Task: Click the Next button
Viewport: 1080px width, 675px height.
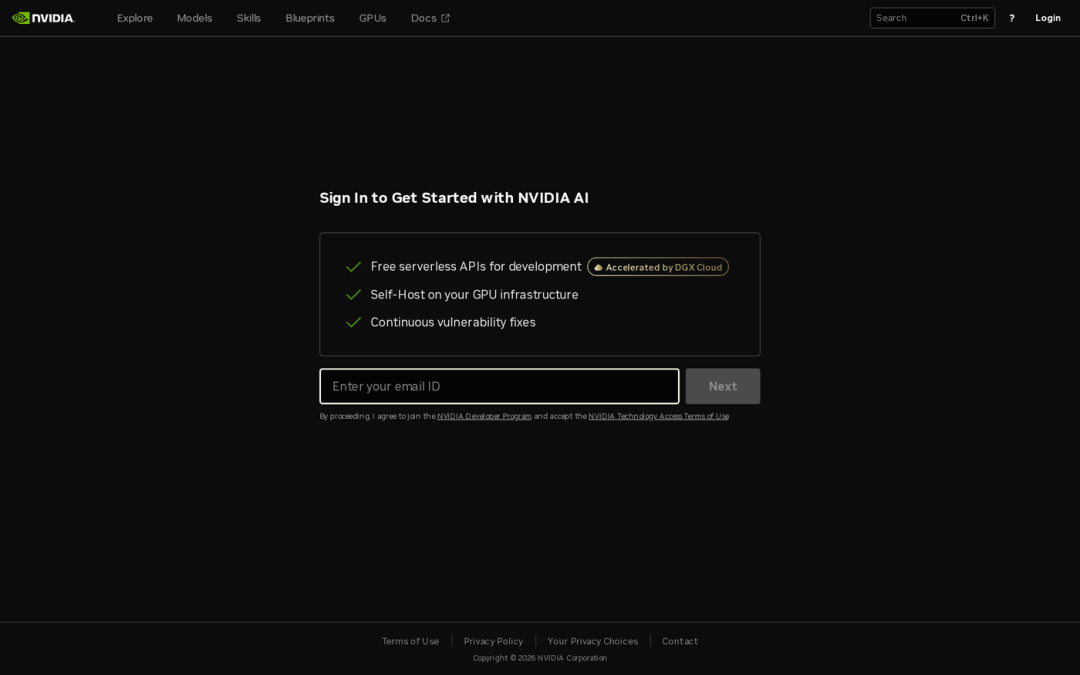Action: (723, 386)
